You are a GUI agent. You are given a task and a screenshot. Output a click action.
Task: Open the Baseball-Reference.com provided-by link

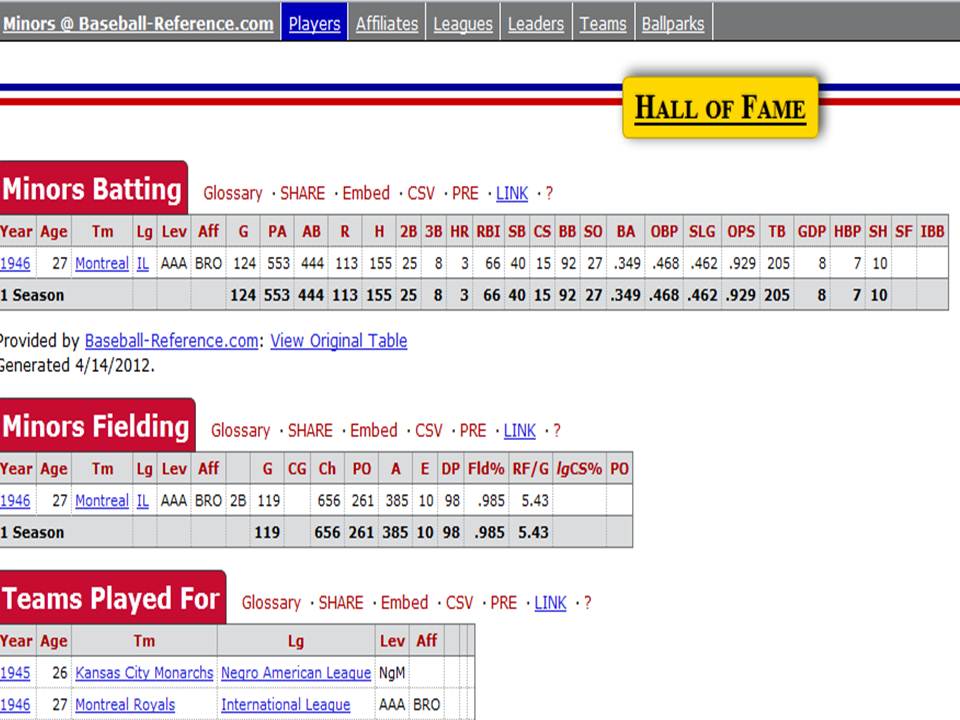171,340
